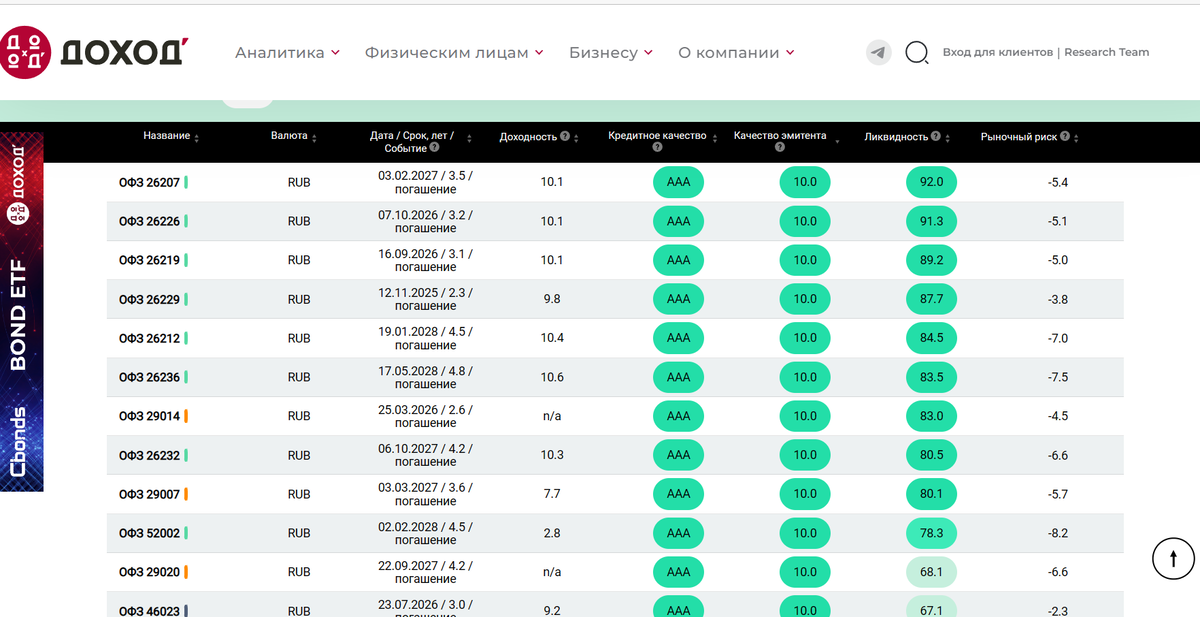
Task: Click liquidity badge 87.7
Action: click(x=931, y=299)
